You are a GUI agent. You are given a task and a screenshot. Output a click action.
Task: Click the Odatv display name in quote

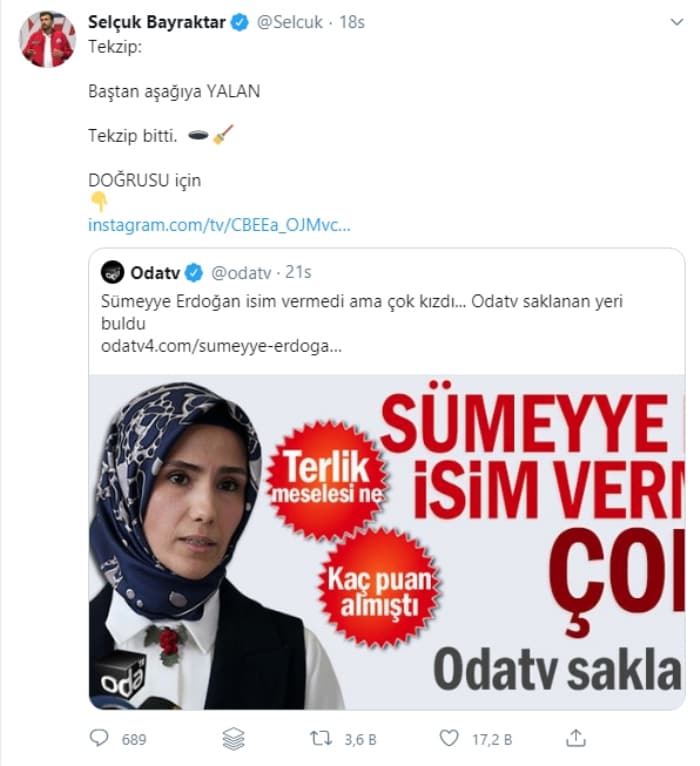point(155,273)
